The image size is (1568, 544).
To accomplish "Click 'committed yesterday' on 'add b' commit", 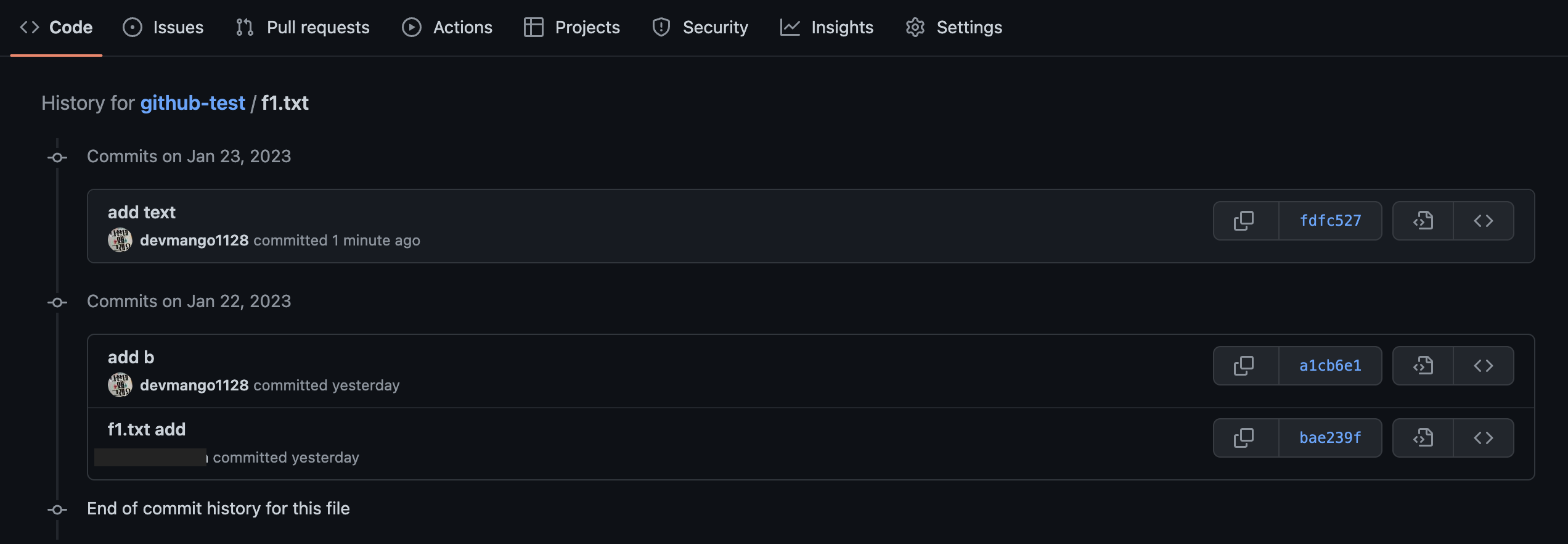I will tap(327, 385).
